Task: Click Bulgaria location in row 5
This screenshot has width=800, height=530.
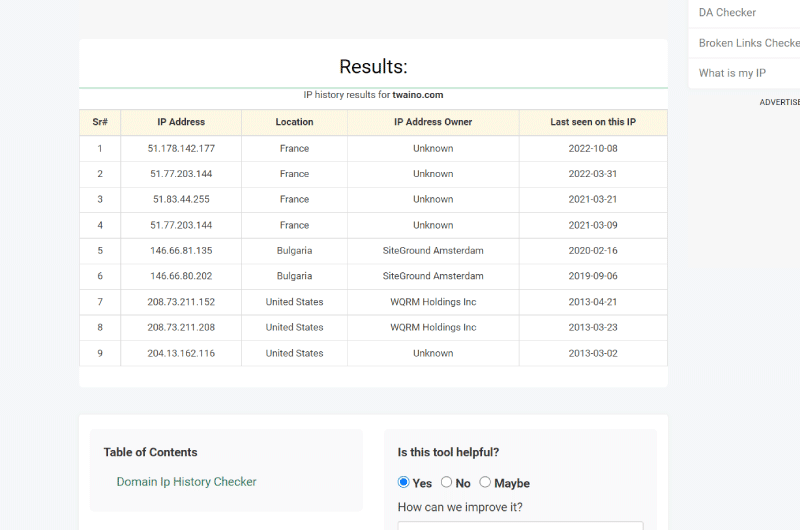Action: coord(294,250)
